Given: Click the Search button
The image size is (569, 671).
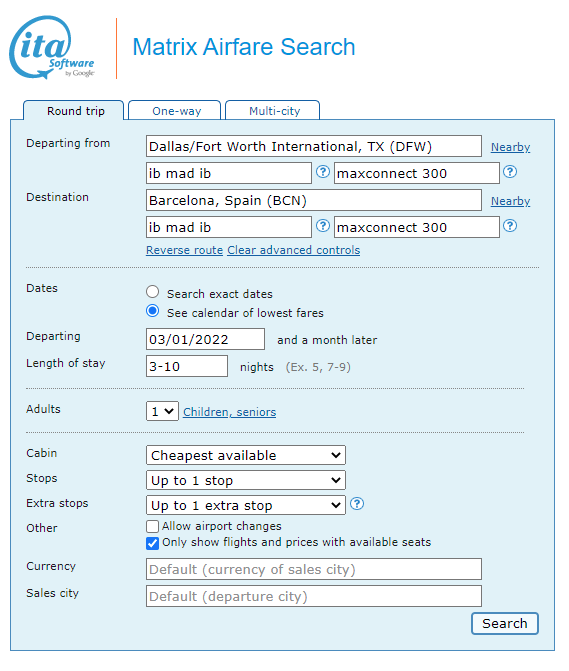Looking at the screenshot, I should 505,623.
